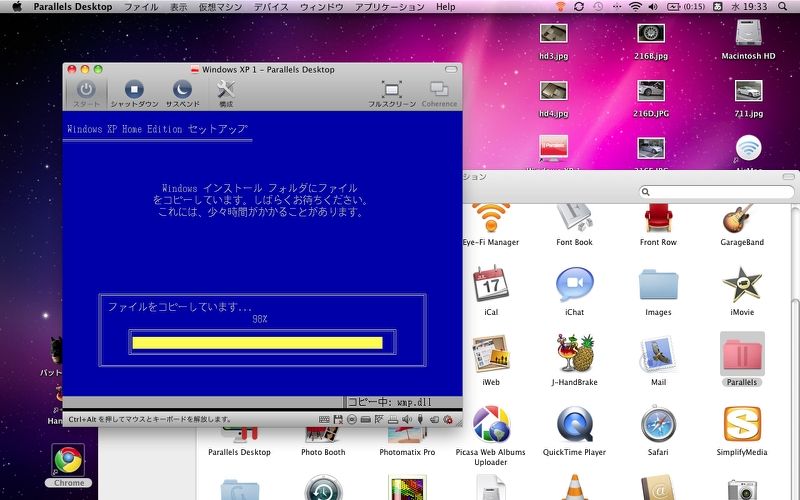Open iChat in the Applications window
Screen dimensions: 800x500
click(x=574, y=285)
